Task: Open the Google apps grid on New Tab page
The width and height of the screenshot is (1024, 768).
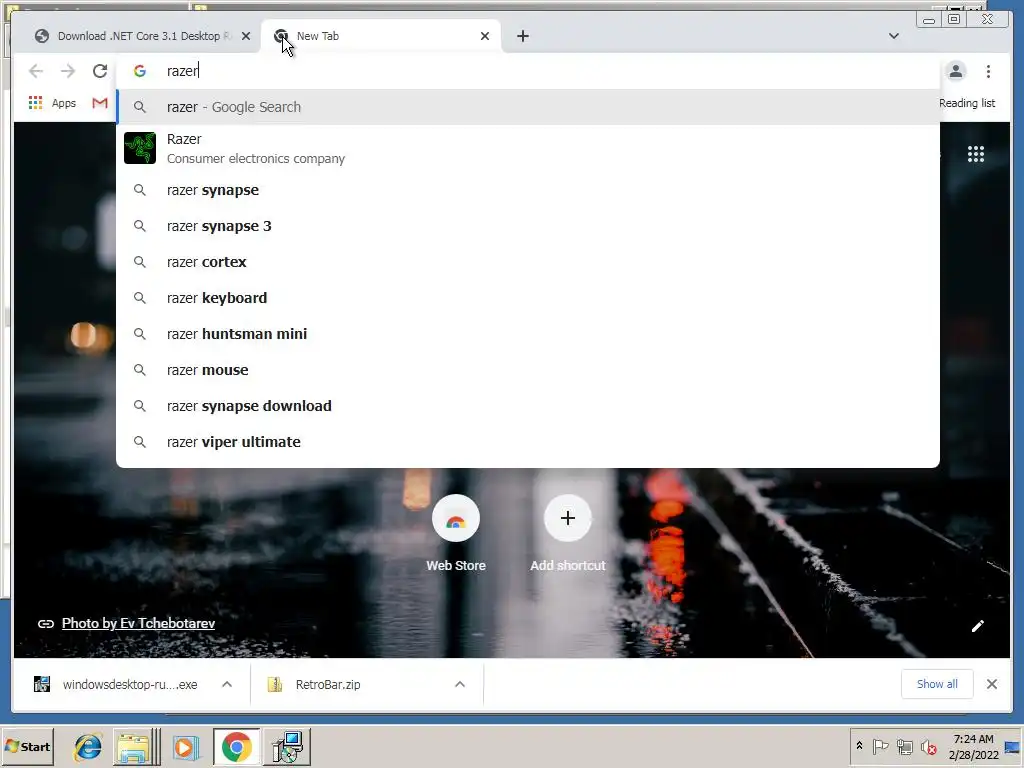Action: click(976, 154)
